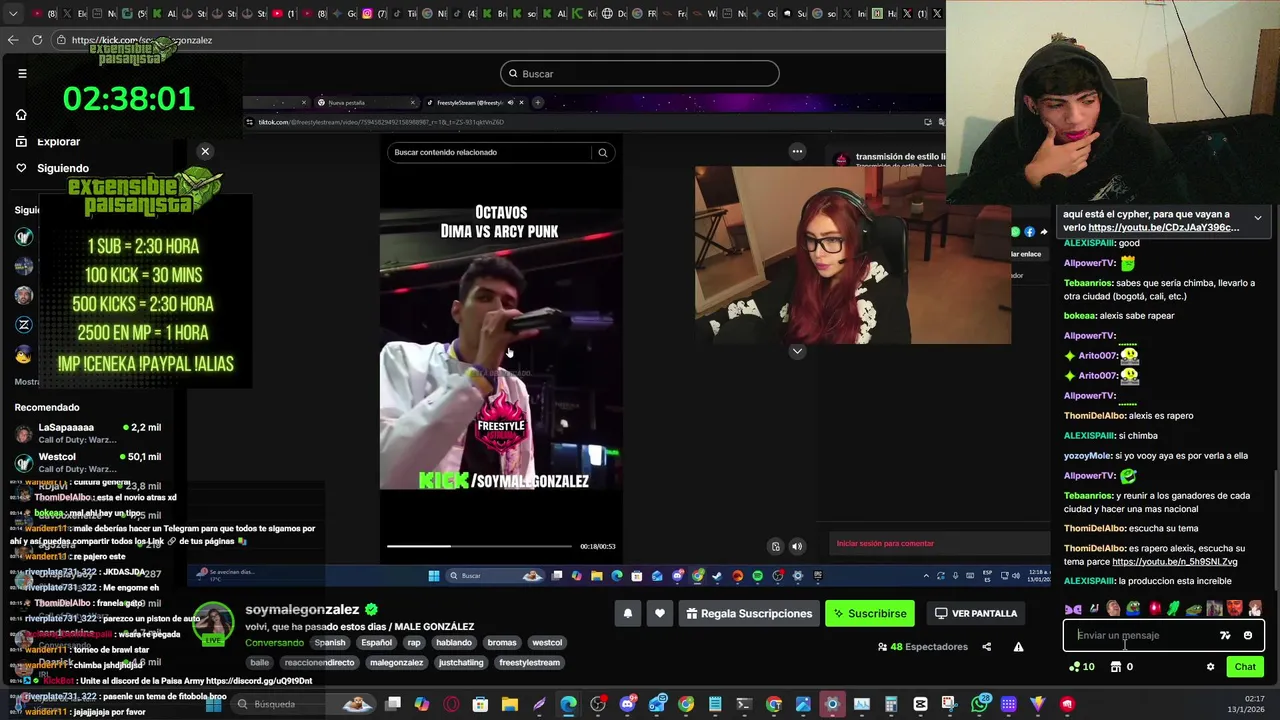Viewport: 1280px width, 720px height.
Task: Seek on the TikTok video progress bar
Action: point(479,546)
